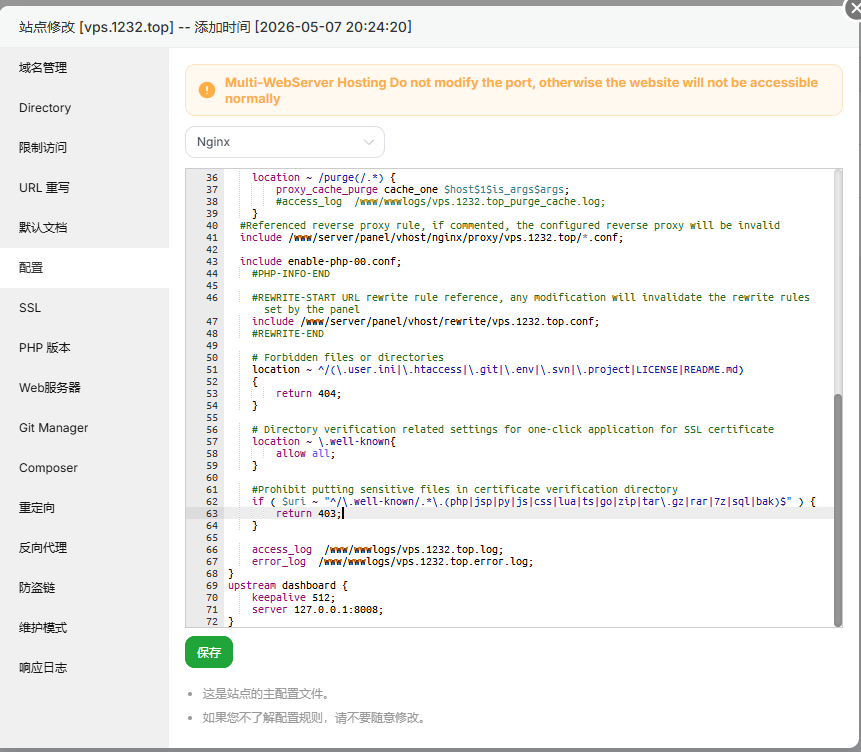The height and width of the screenshot is (752, 861).
Task: Click the error_log path line
Action: point(392,561)
